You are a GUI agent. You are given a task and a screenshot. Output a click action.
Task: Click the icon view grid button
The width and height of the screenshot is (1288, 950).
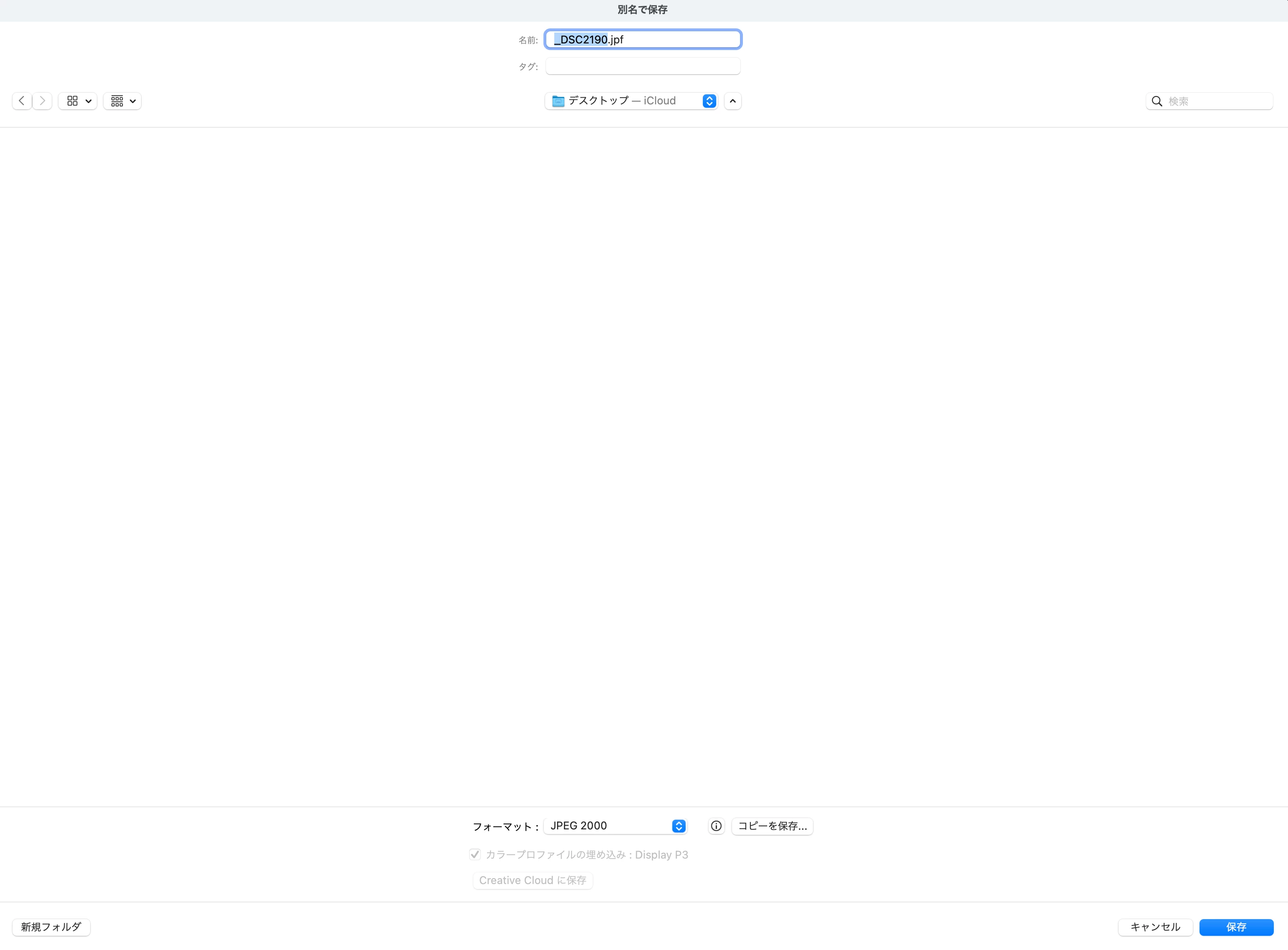[73, 101]
